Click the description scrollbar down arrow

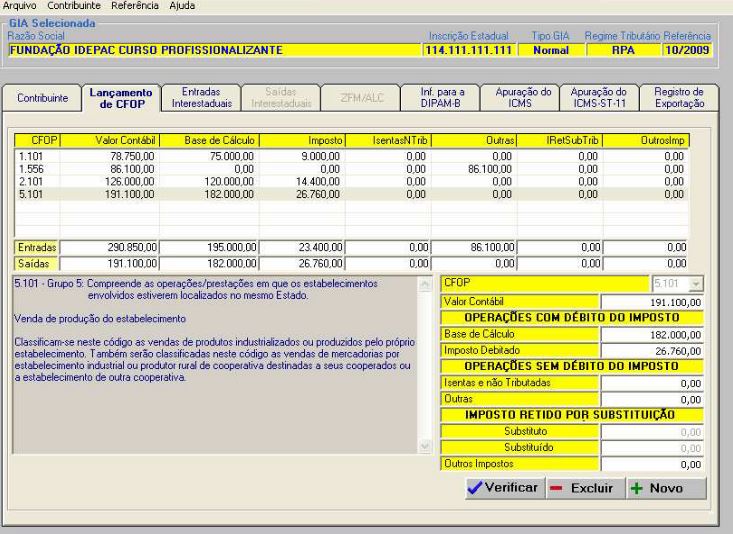[x=424, y=447]
